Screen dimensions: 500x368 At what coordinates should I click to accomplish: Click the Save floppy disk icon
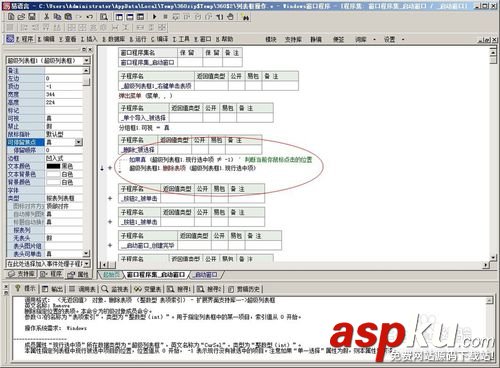(x=32, y=16)
